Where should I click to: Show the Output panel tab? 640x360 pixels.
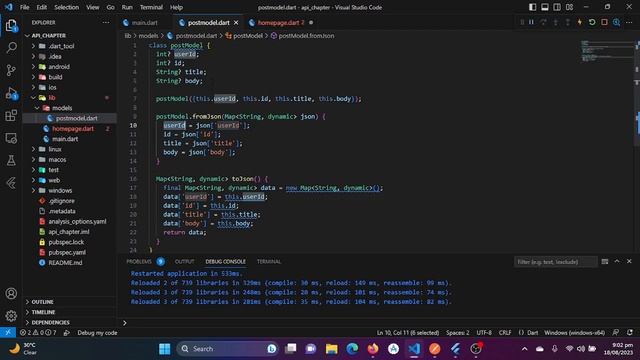point(184,262)
